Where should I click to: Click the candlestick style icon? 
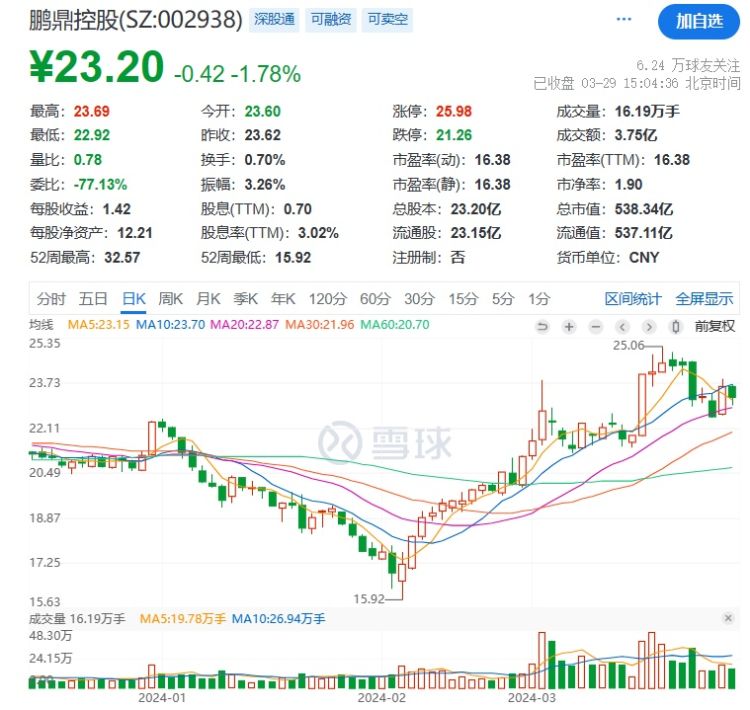[676, 327]
